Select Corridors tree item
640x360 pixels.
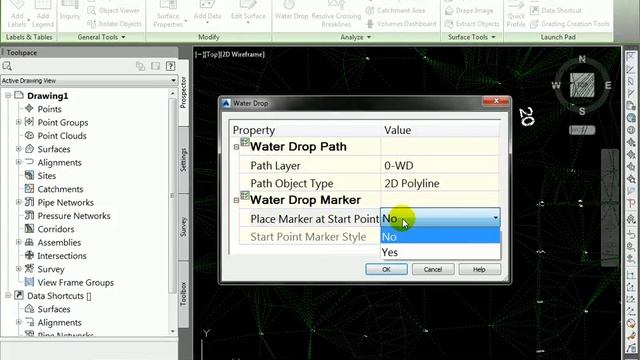tap(56, 229)
